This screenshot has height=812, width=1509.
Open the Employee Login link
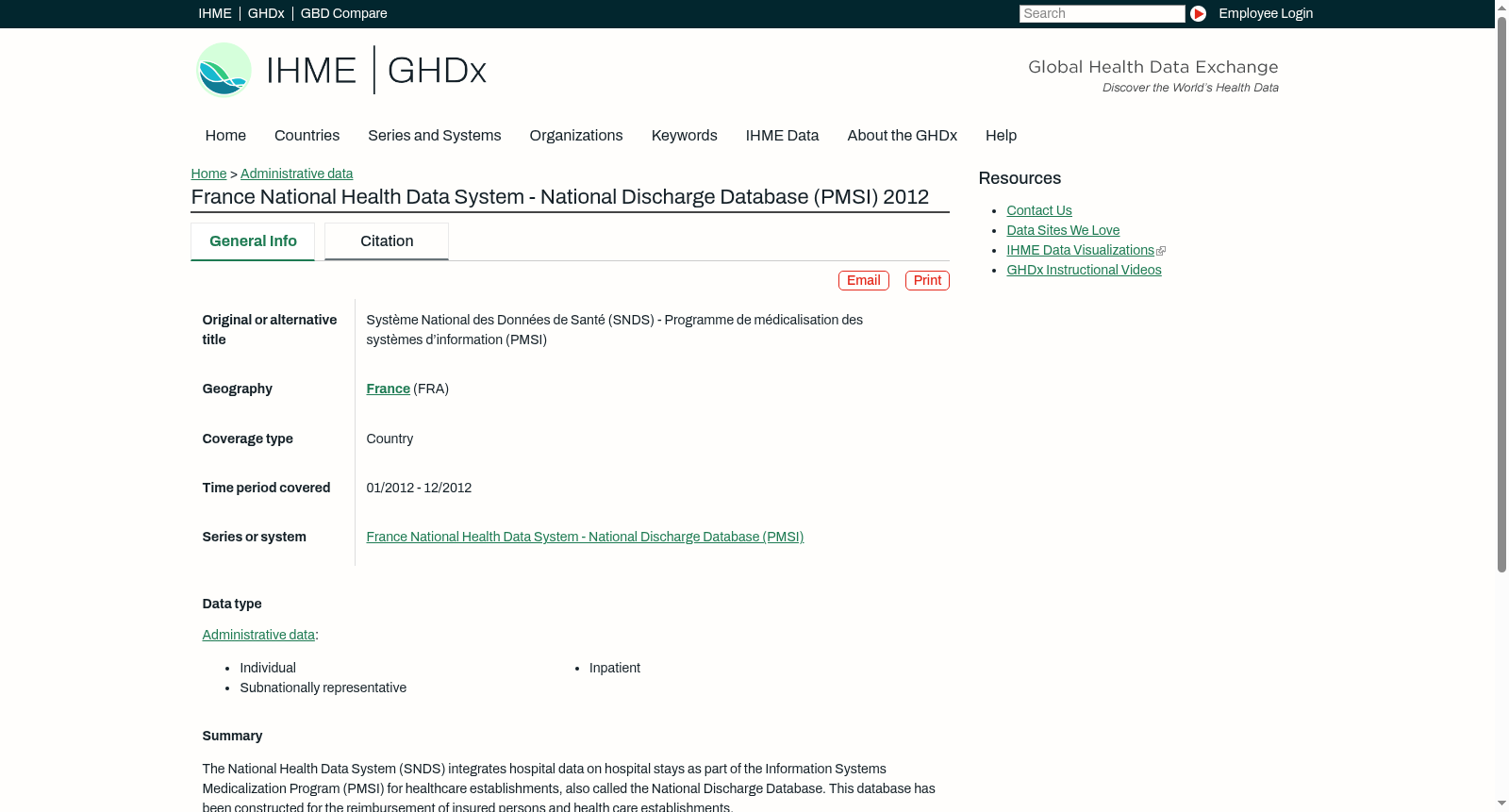pos(1266,13)
